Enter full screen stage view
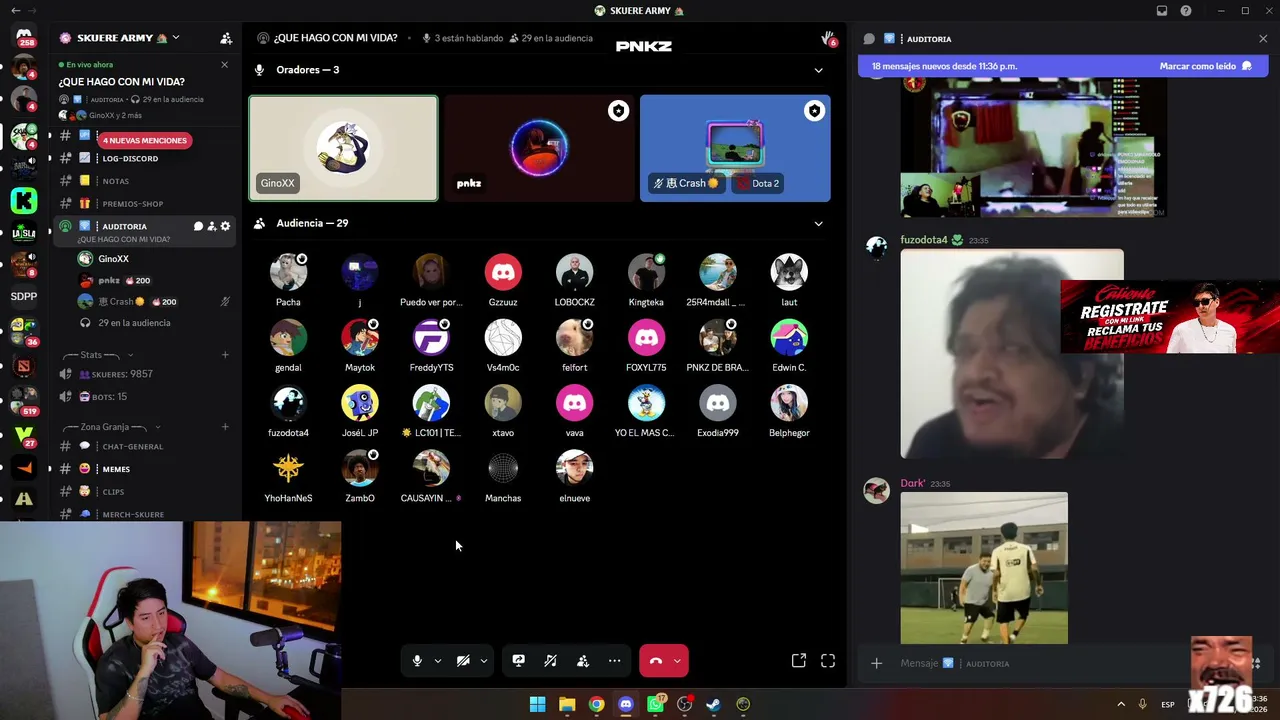 pos(828,661)
